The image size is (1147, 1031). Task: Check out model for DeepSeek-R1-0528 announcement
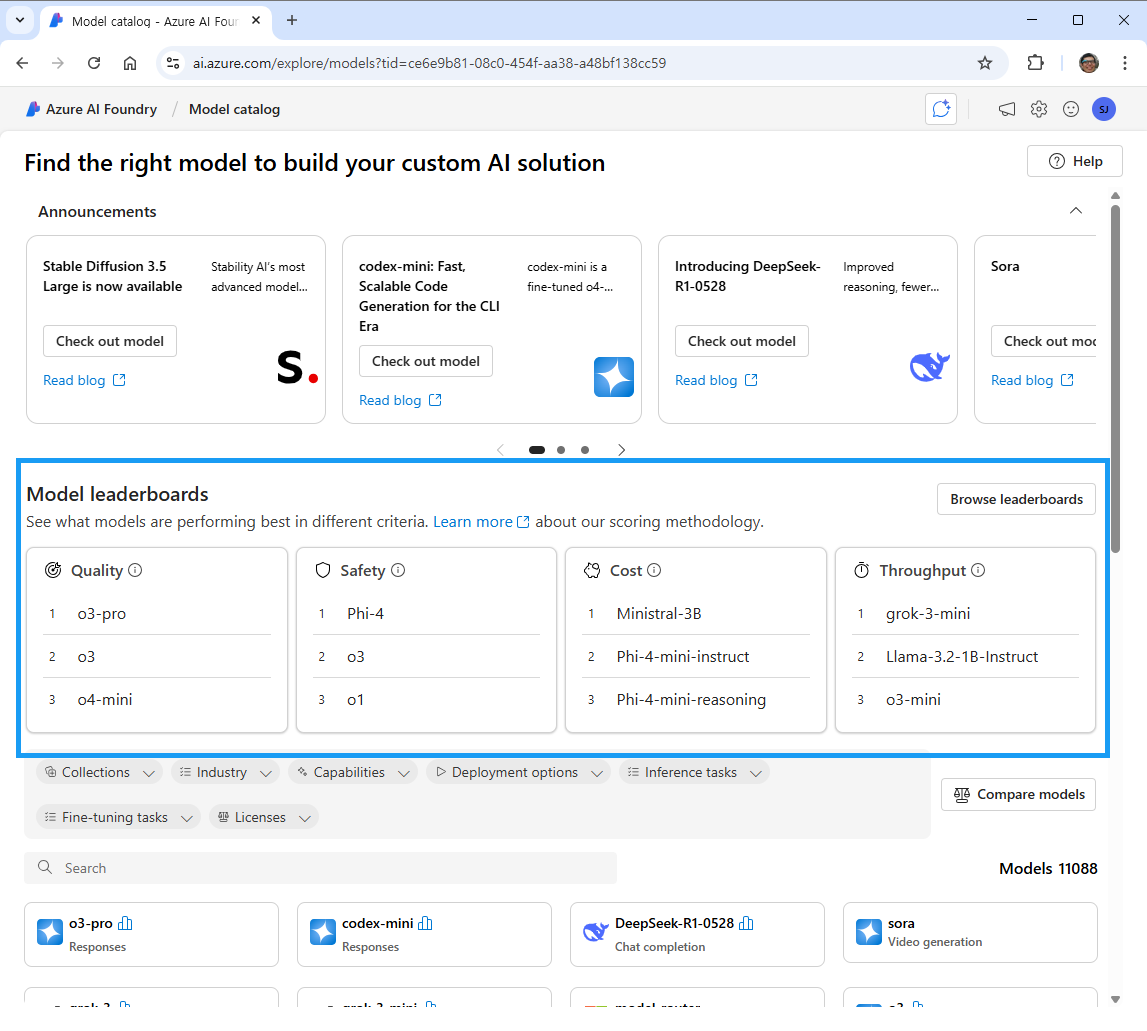pyautogui.click(x=742, y=341)
